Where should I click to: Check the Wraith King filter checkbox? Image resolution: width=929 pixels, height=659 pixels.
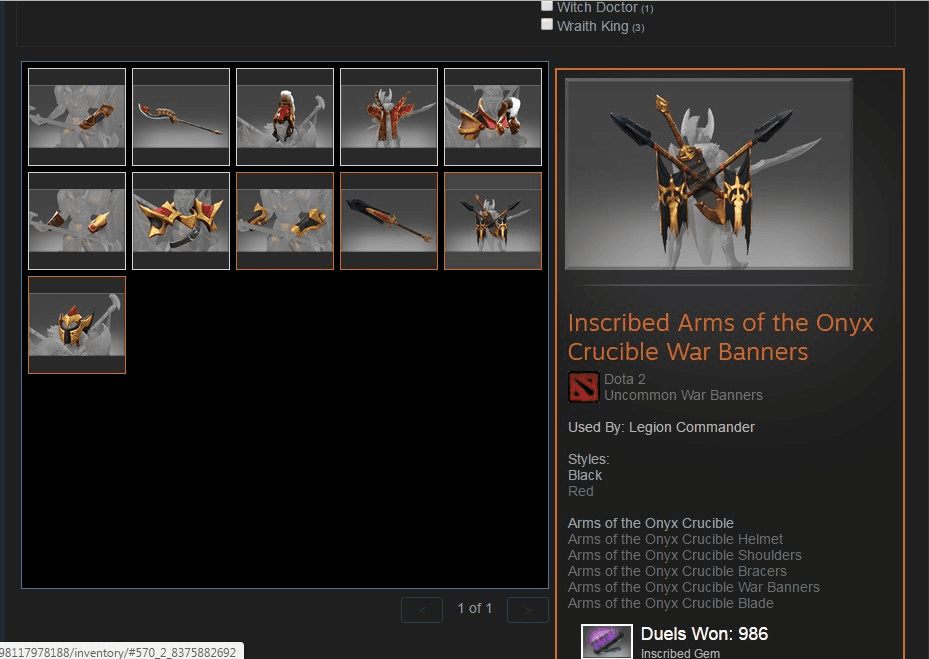click(x=547, y=24)
